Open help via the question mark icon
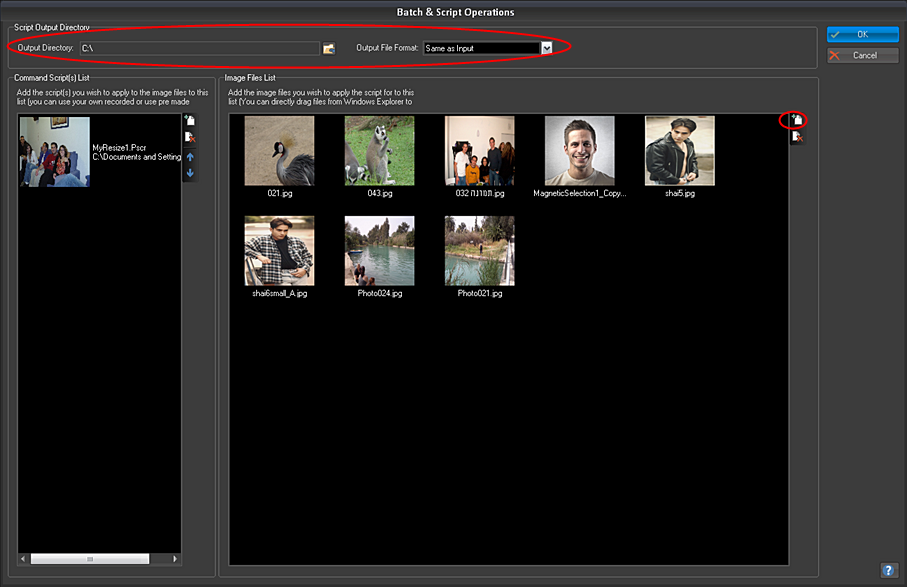The width and height of the screenshot is (907, 587). 887,570
